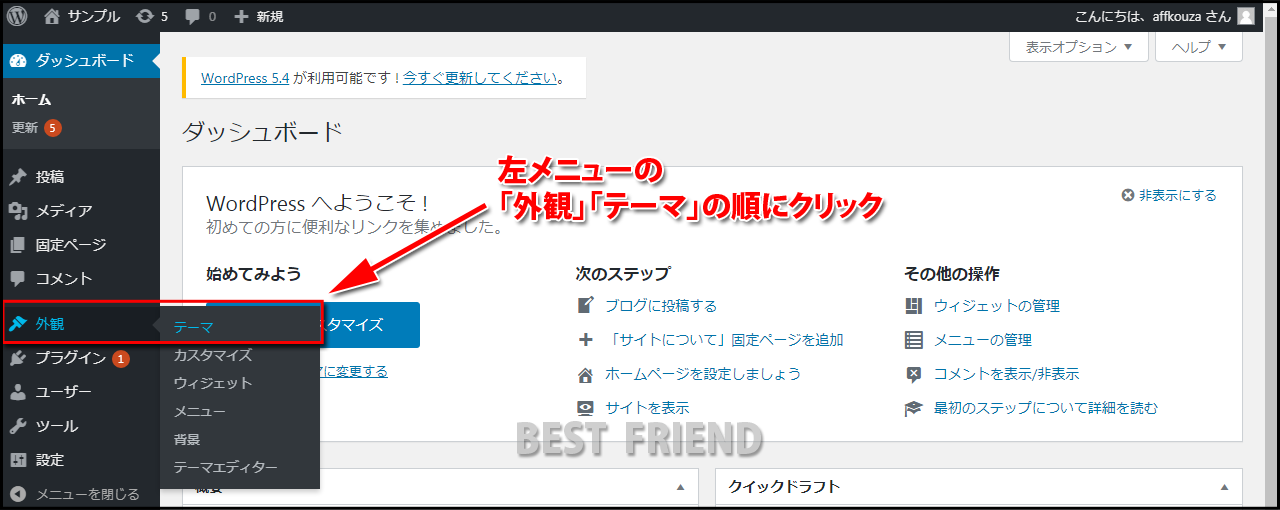This screenshot has height=510, width=1280.
Task: Click the 外観 paintbrush icon
Action: point(18,324)
